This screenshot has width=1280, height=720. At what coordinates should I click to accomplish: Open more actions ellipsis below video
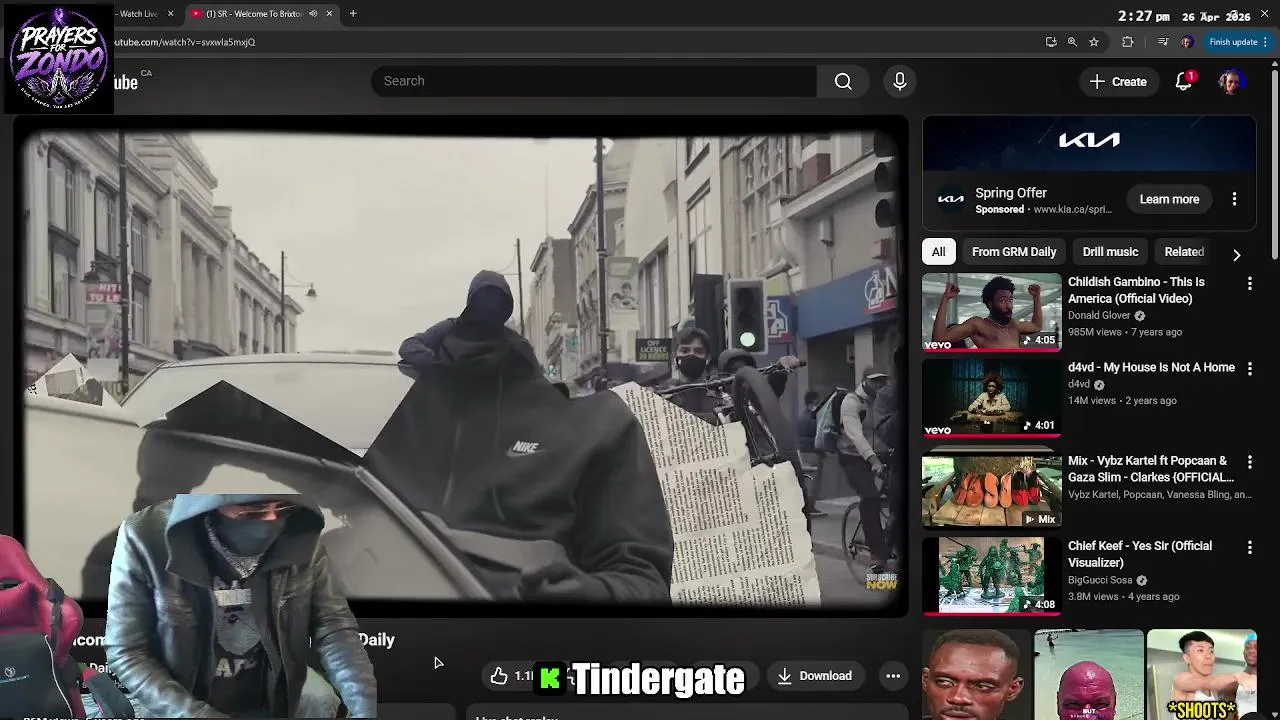[893, 676]
